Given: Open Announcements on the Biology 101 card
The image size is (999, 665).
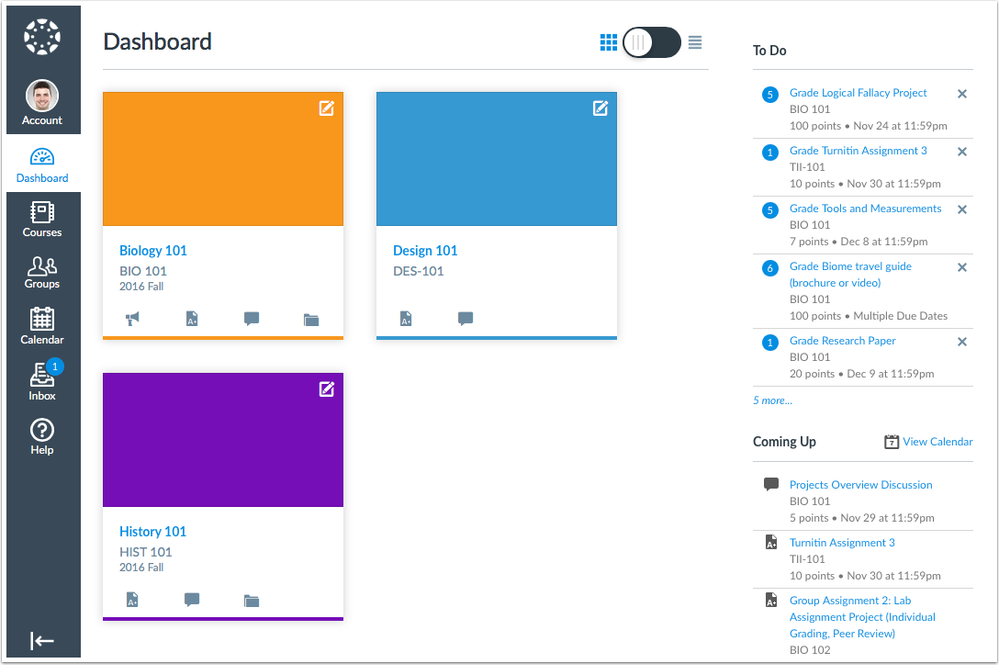Looking at the screenshot, I should (131, 318).
